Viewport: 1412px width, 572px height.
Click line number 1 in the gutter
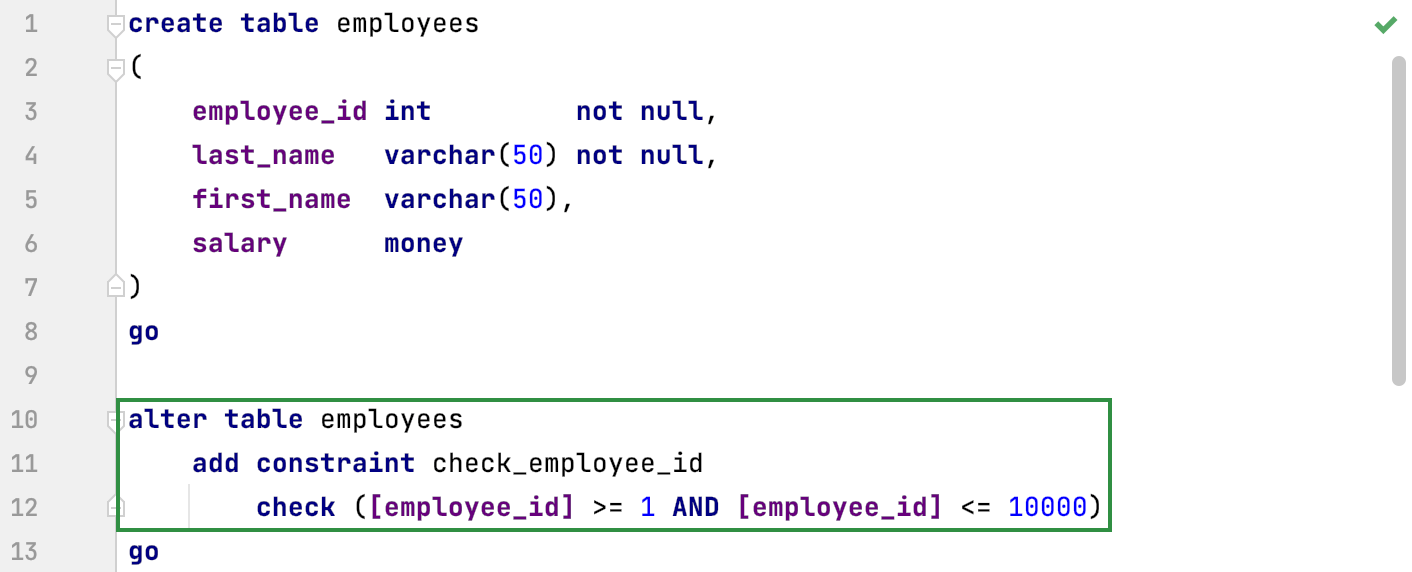click(x=30, y=23)
